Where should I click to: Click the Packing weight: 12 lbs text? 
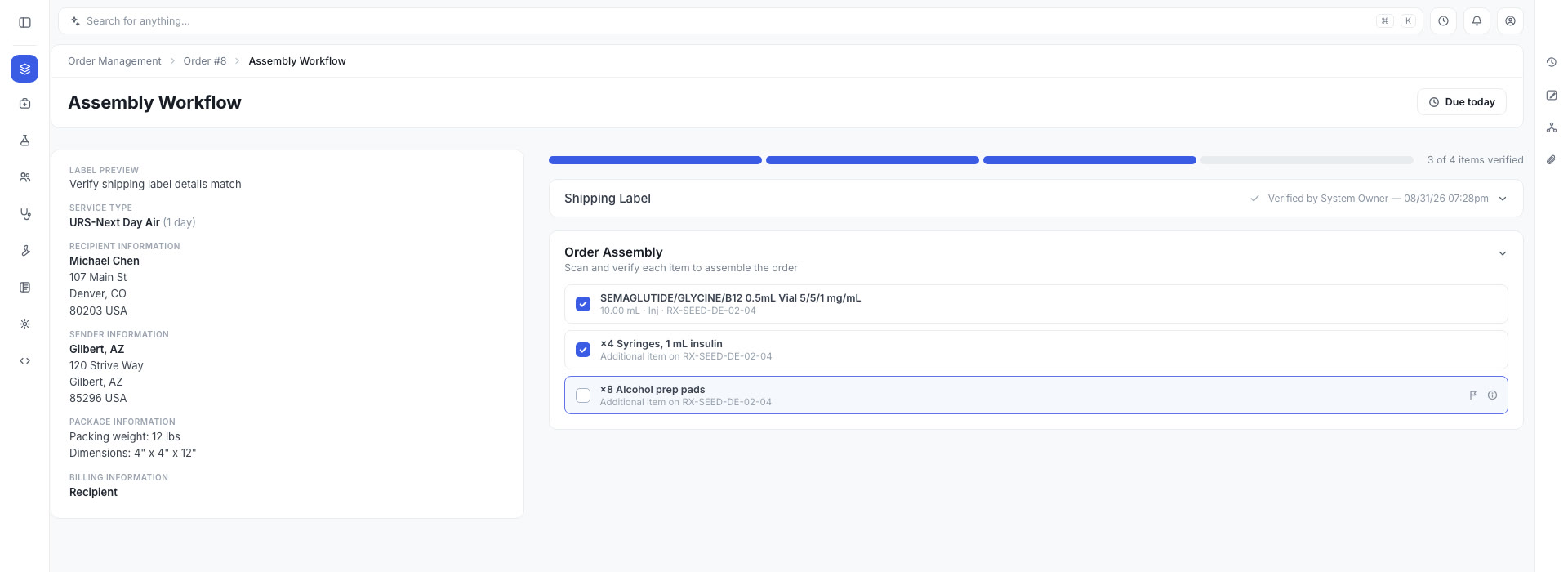coord(125,436)
